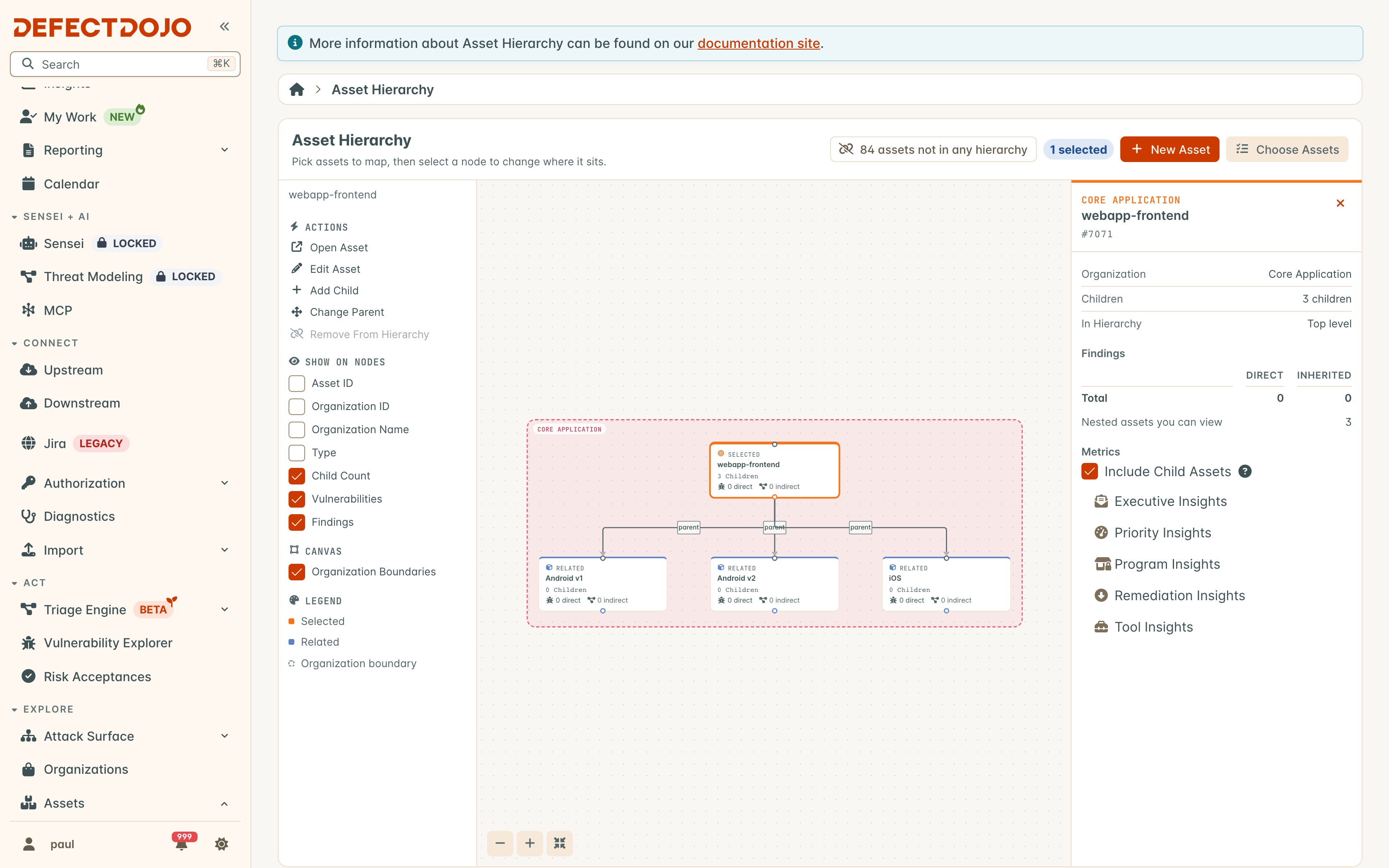Uncheck the Child Count checkbox
Image resolution: width=1389 pixels, height=868 pixels.
click(x=297, y=476)
